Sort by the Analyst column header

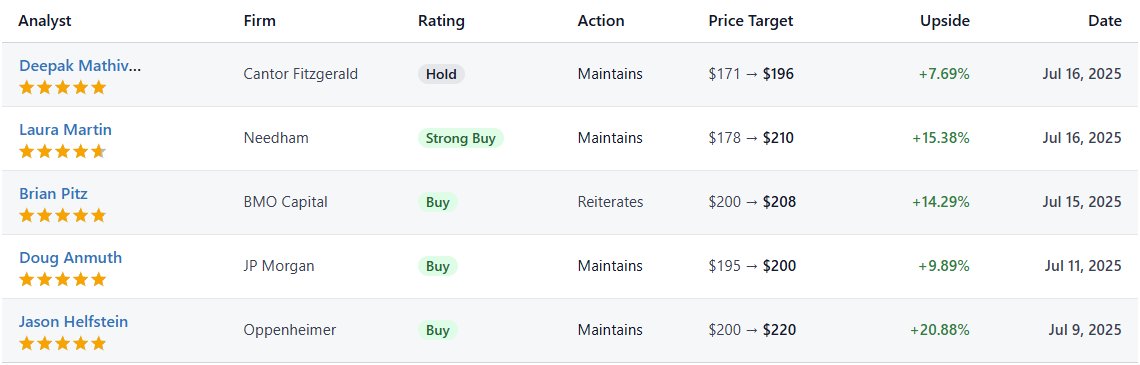[x=45, y=21]
